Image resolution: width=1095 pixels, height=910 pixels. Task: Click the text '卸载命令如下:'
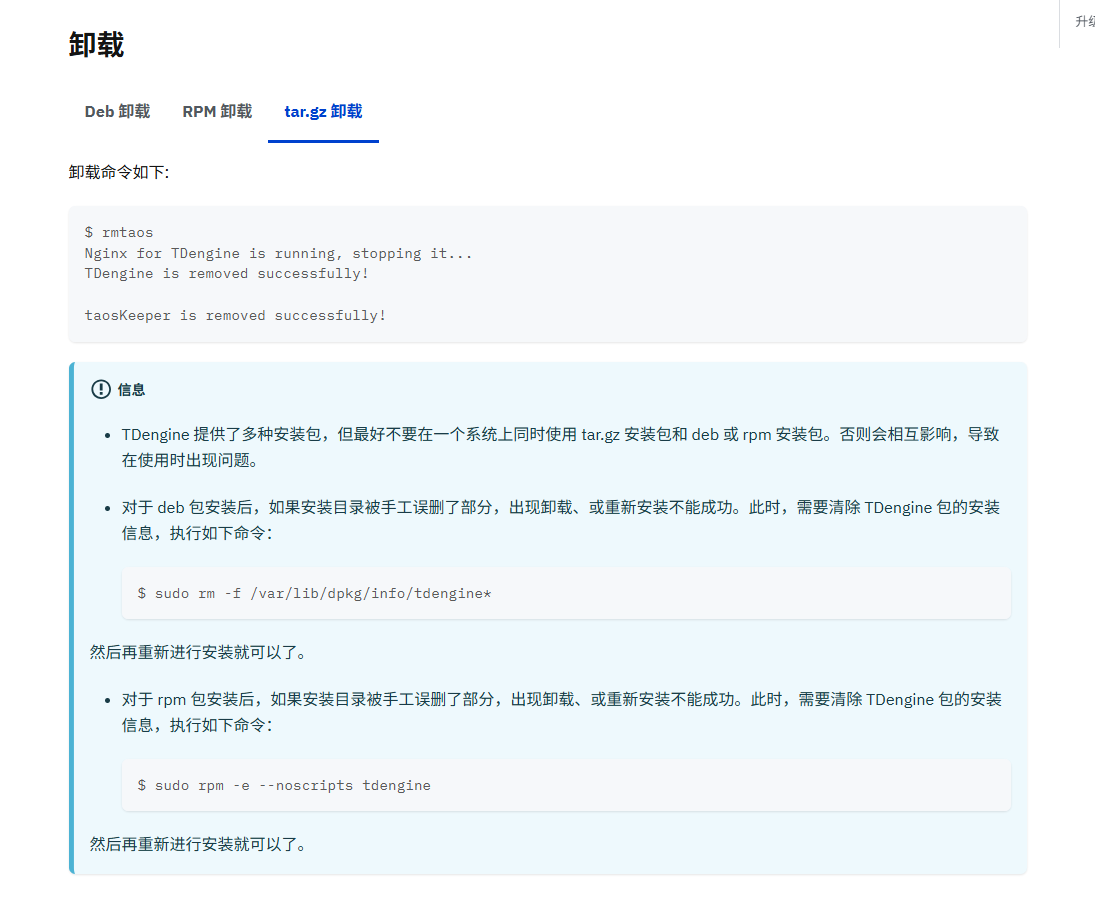coord(119,173)
